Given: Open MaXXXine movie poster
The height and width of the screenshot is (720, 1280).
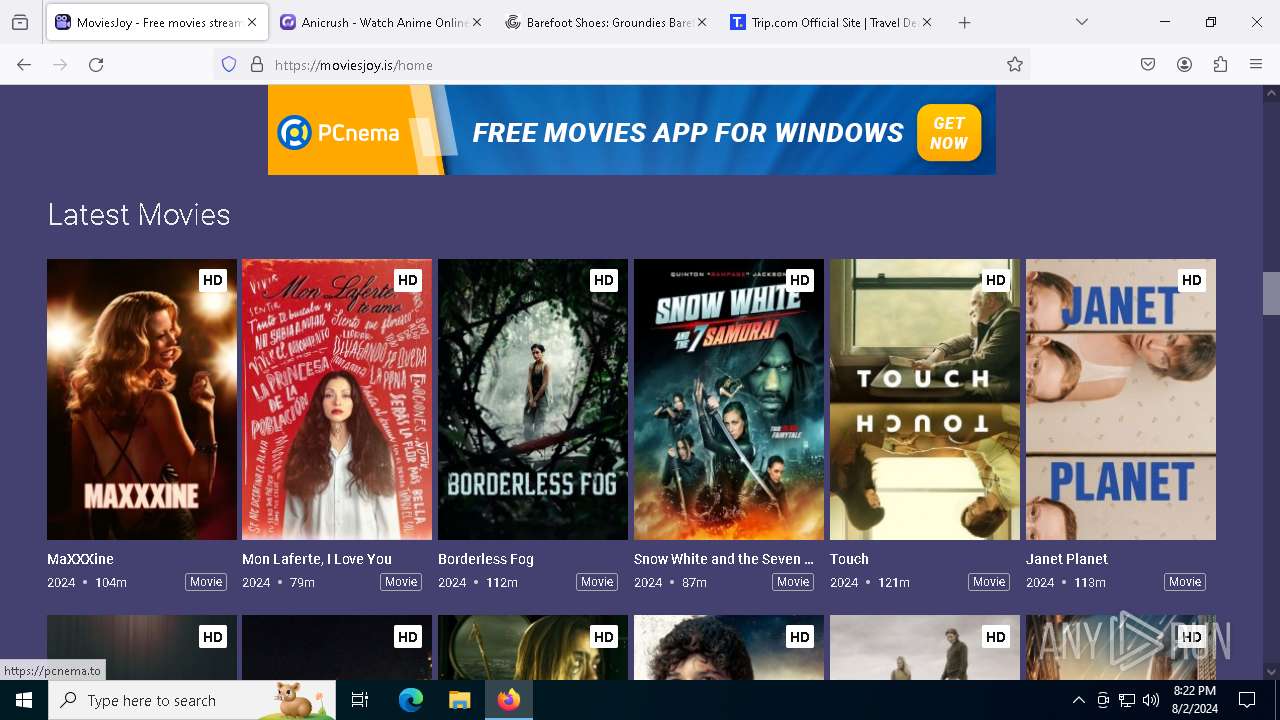Looking at the screenshot, I should (142, 400).
